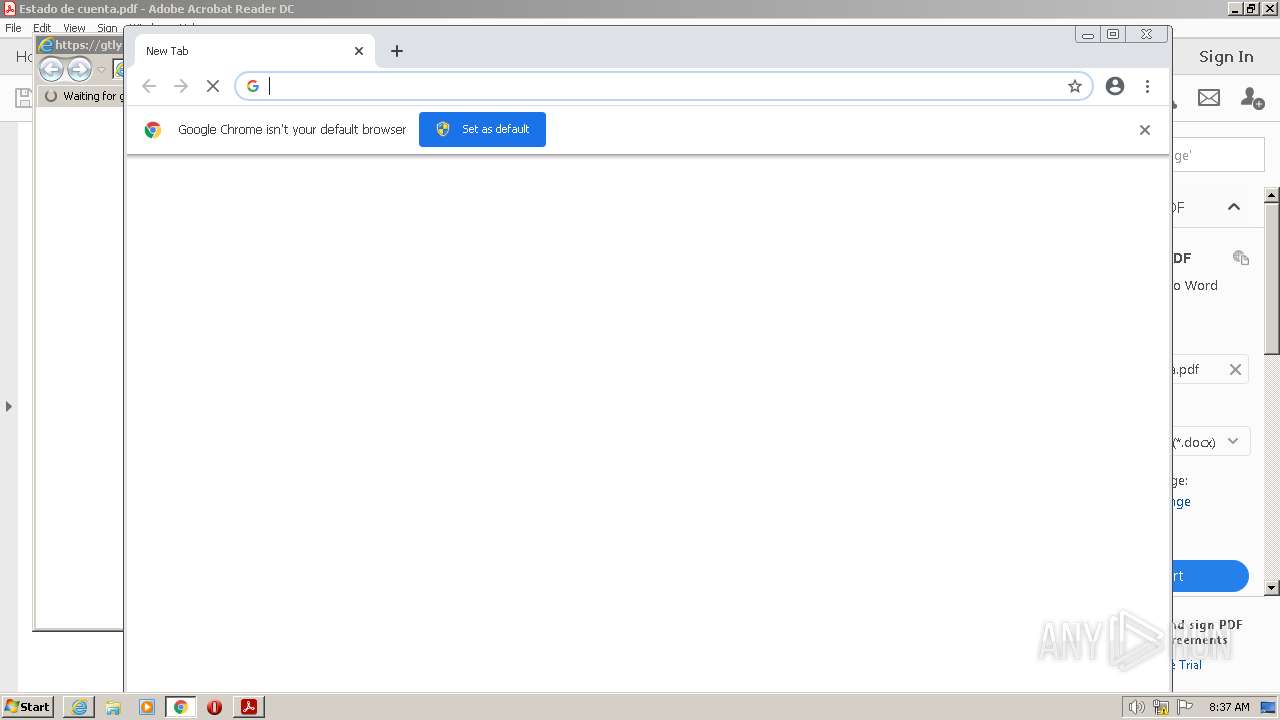Click the taskbar clock 8:37 AM

1229,707
